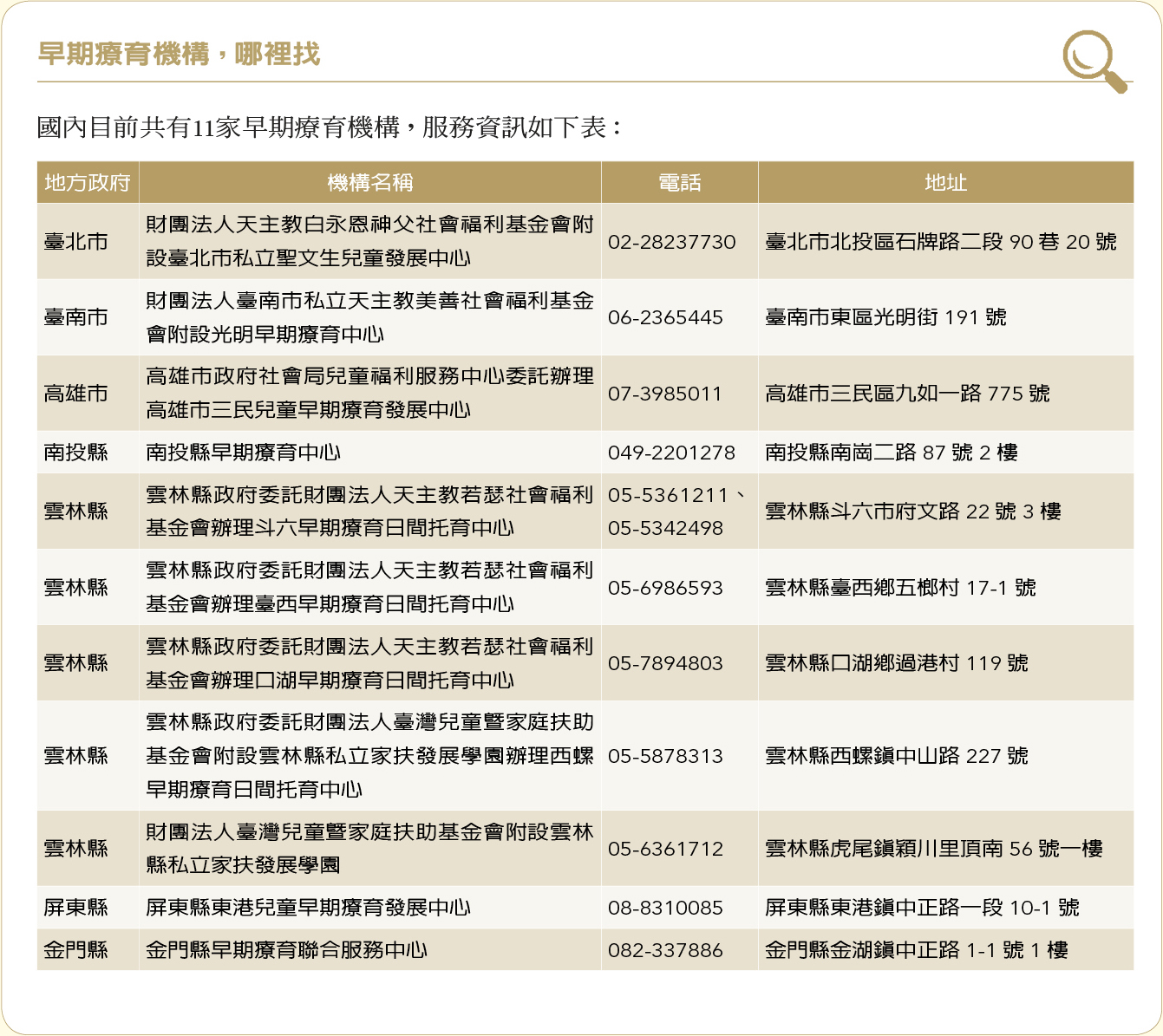The height and width of the screenshot is (1036, 1163).
Task: Click phone number 02-28237730
Action: [671, 242]
